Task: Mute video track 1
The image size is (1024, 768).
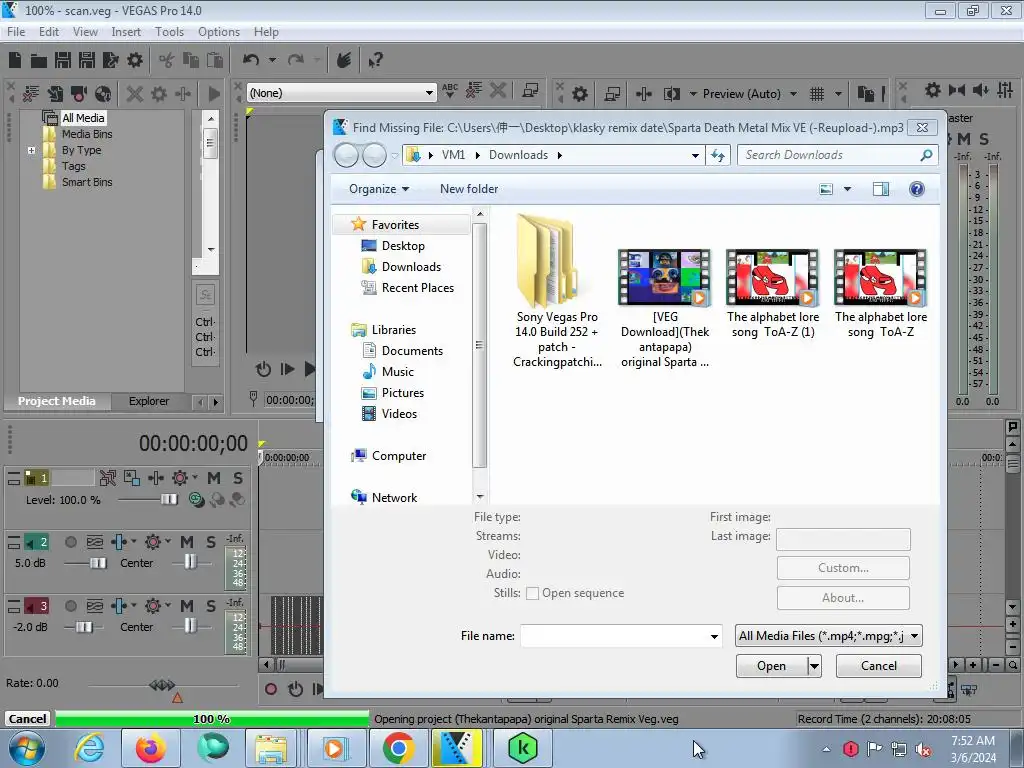Action: pos(214,478)
